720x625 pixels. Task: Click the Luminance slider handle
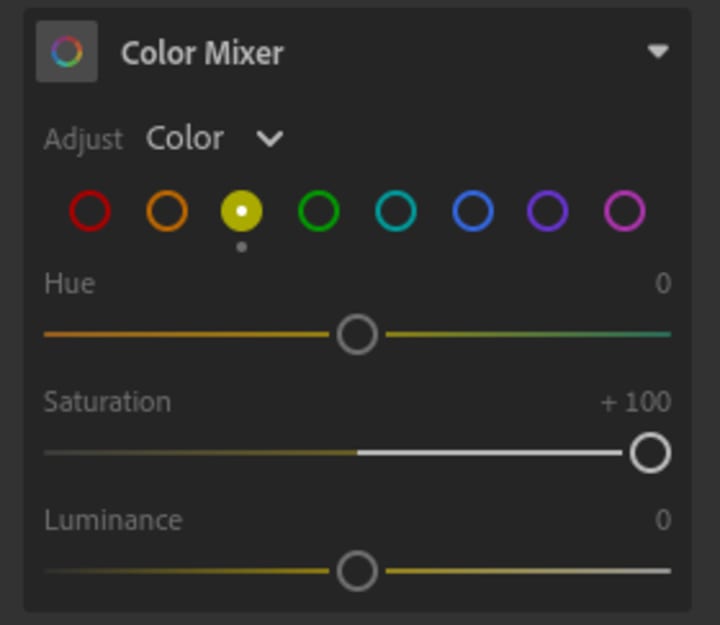click(357, 571)
